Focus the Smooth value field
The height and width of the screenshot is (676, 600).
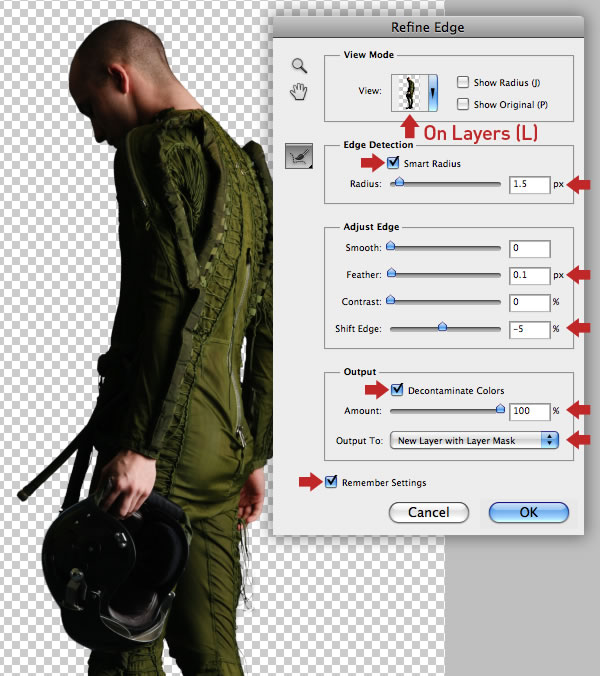point(530,249)
